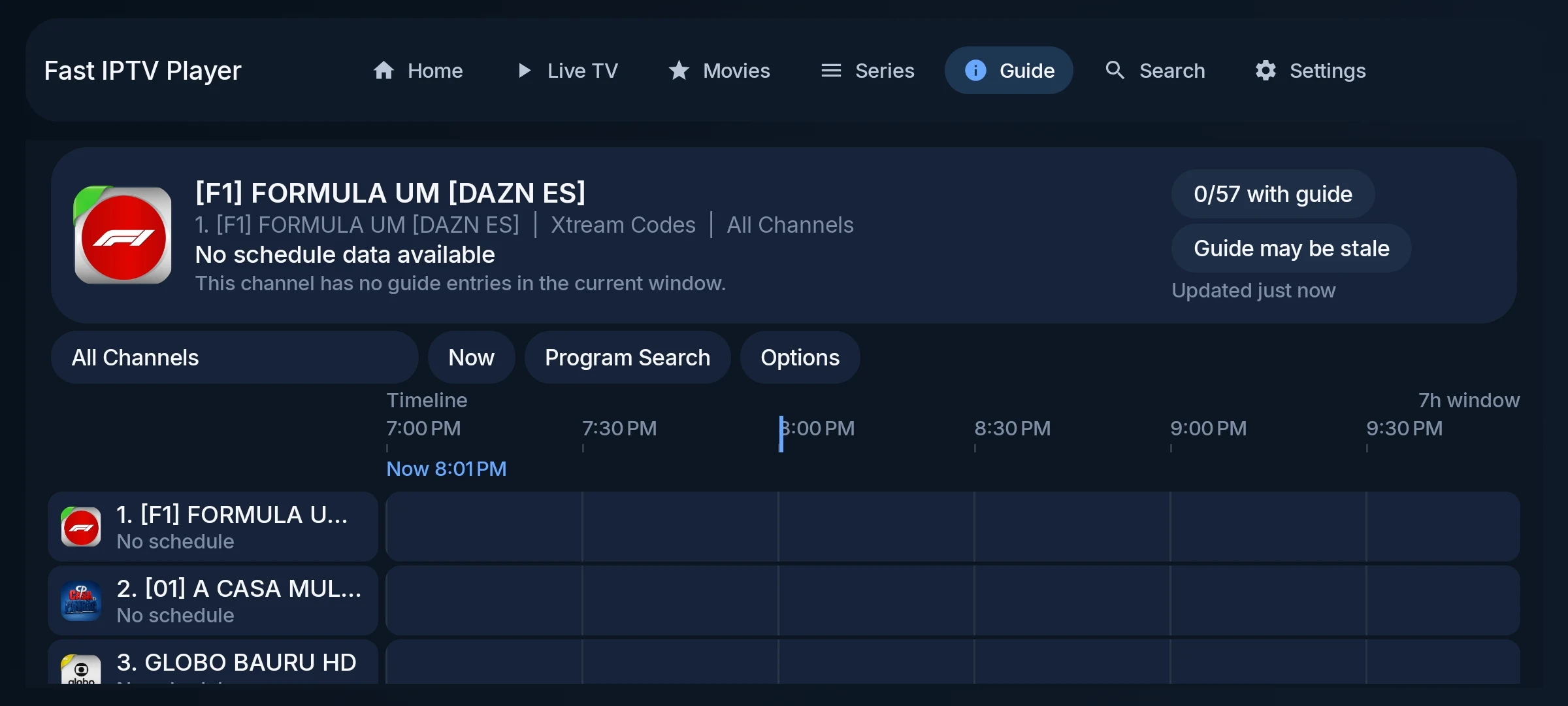Click the Live TV play icon
The image size is (1568, 706).
click(524, 71)
